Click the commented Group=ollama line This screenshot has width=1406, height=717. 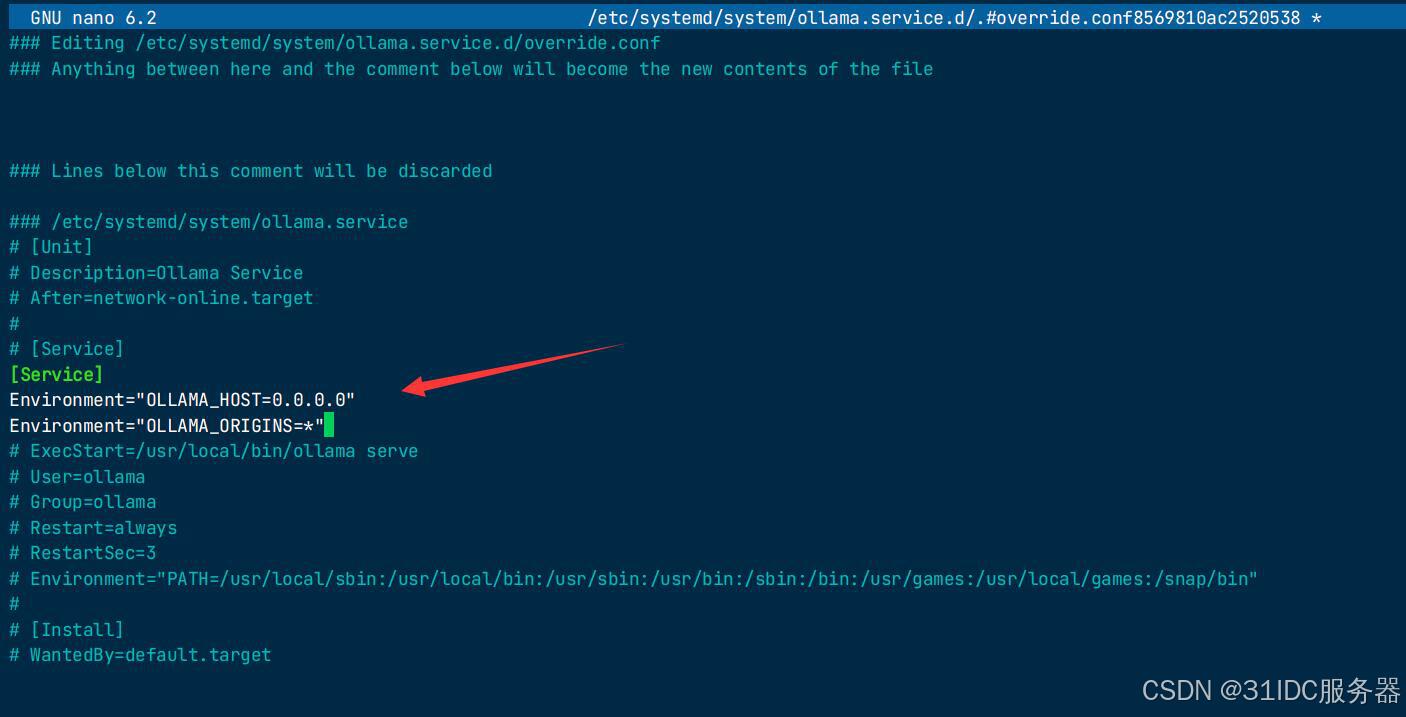[x=82, y=502]
